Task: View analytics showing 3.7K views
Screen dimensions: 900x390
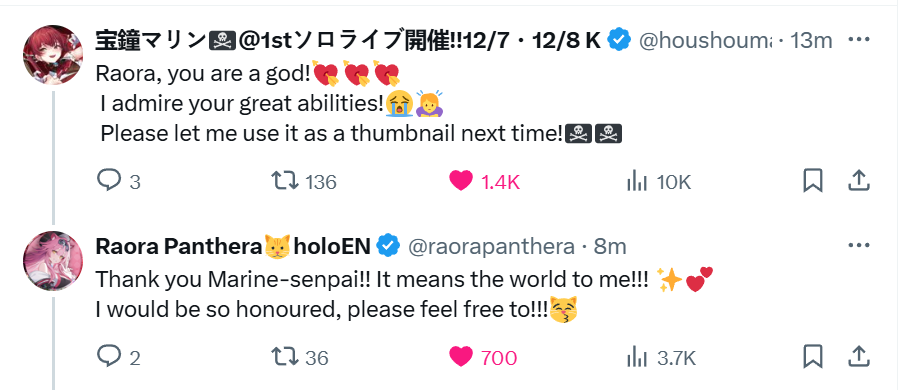Action: 661,358
